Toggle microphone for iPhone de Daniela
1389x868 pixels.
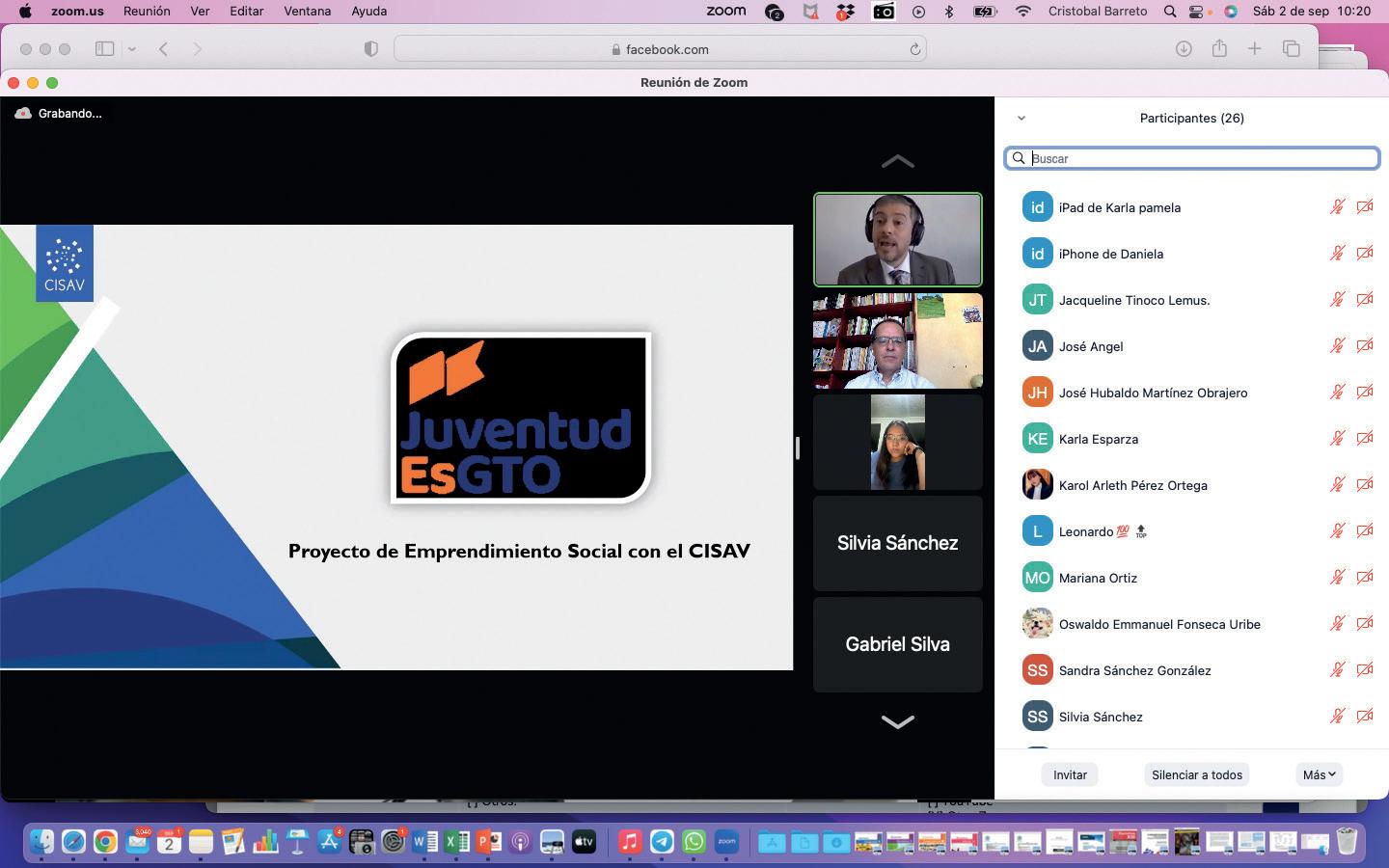click(x=1338, y=254)
